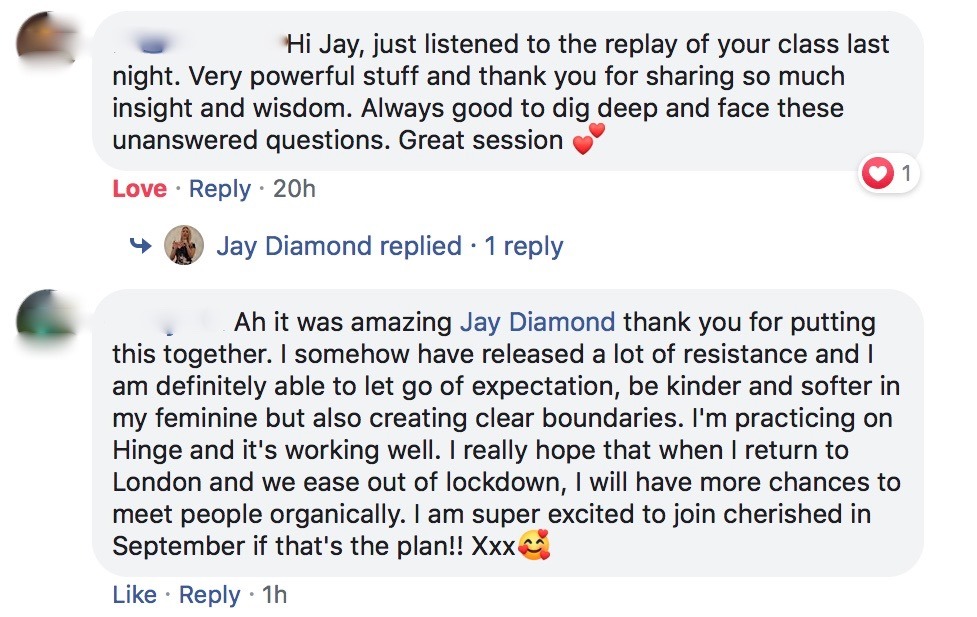
Task: Open the Jay Diamond mention in second comment
Action: point(537,322)
